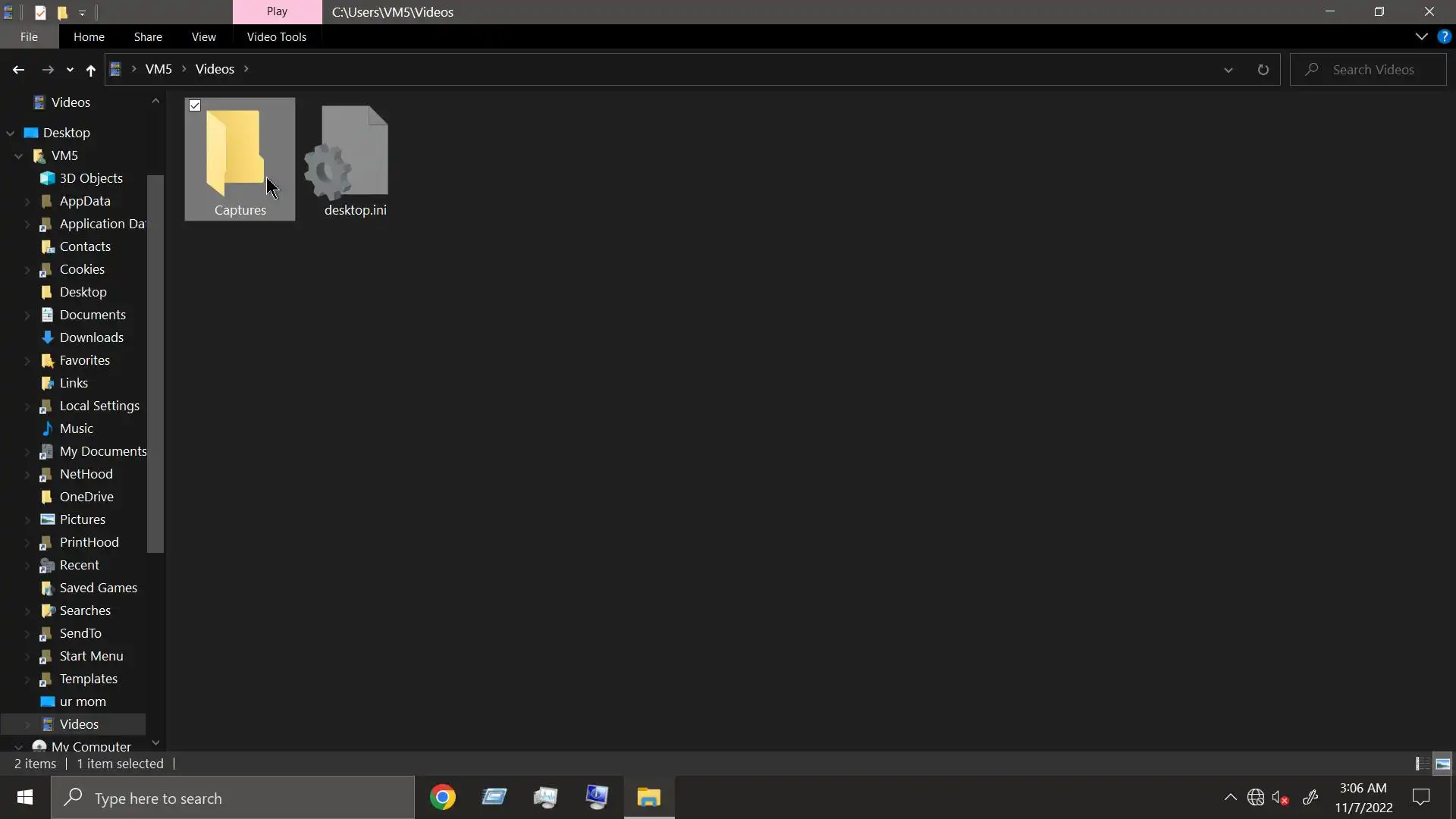Open the address bar history dropdown
Screen dimensions: 1456x819
click(1228, 70)
